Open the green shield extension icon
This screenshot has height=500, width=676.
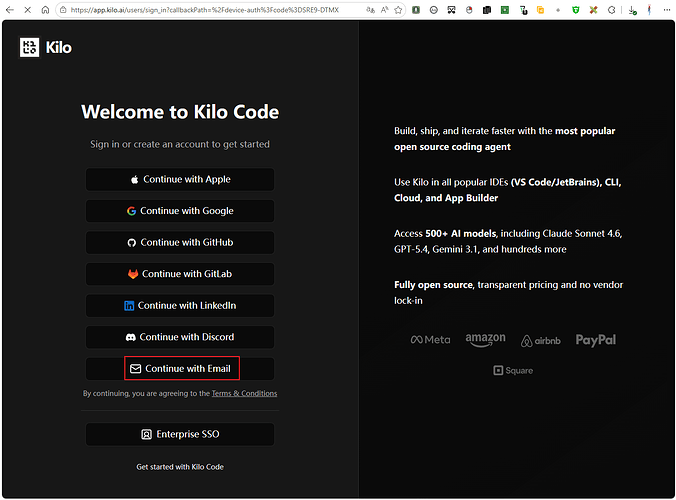coord(576,9)
